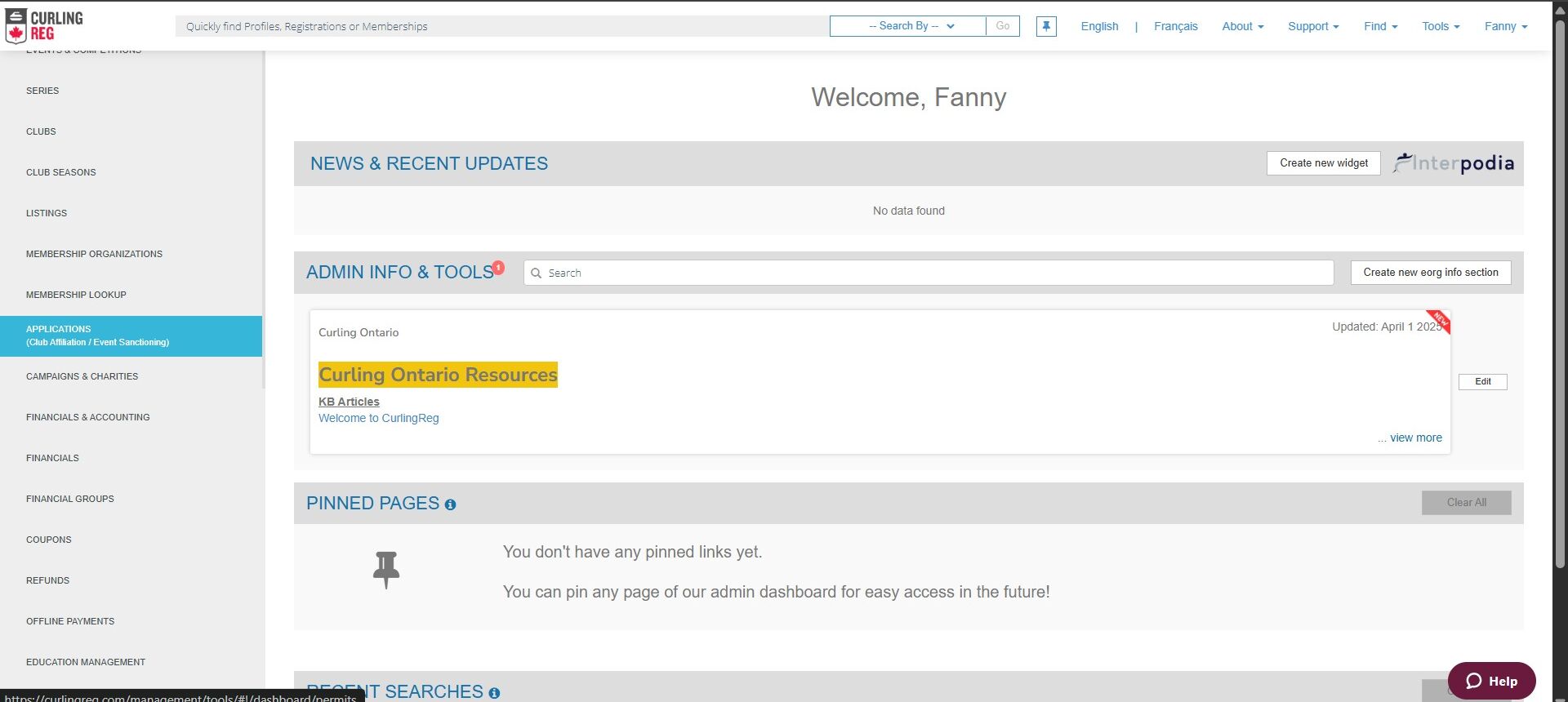1568x702 pixels.
Task: Expand the Support menu
Action: 1313,26
